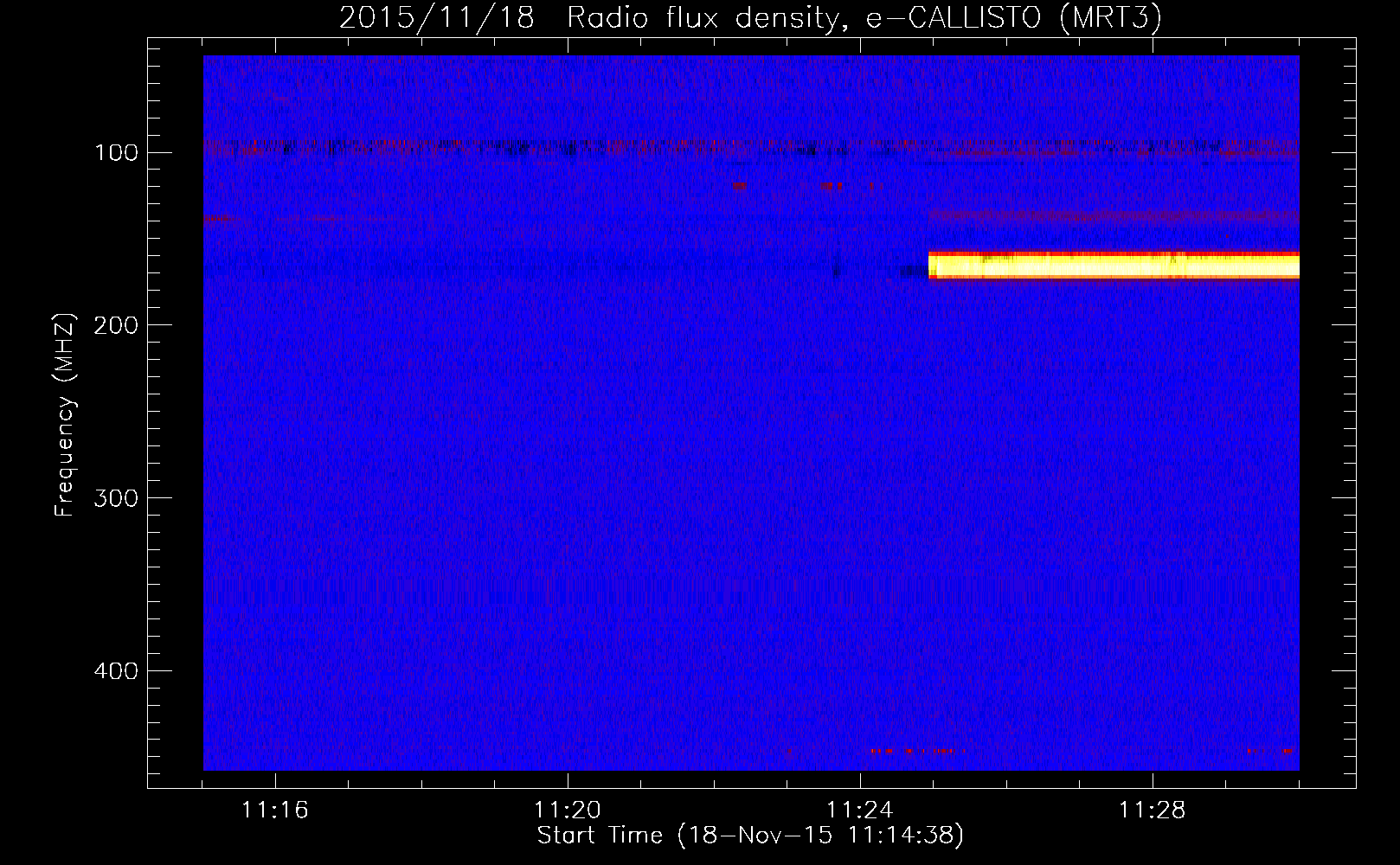Image resolution: width=1400 pixels, height=865 pixels.
Task: Click the '11:24' time tick label
Action: click(x=860, y=811)
